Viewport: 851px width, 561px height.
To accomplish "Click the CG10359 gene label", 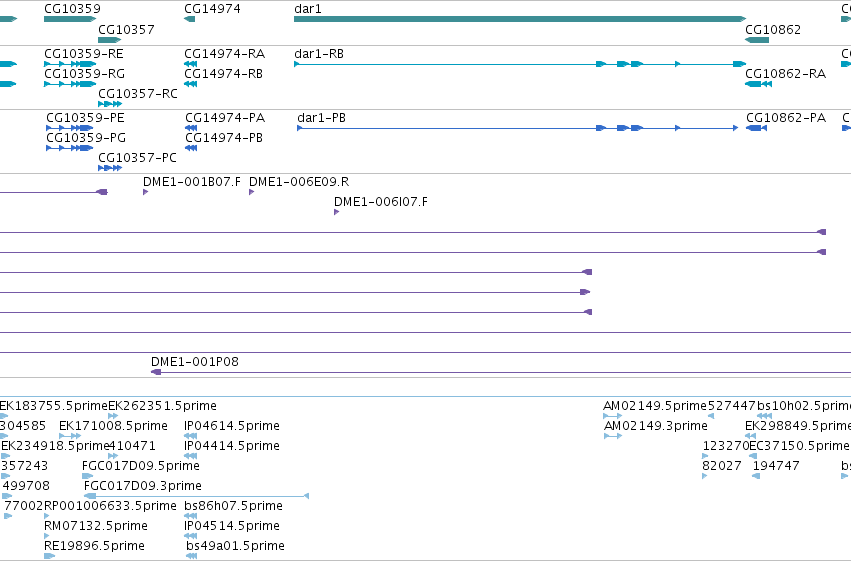I will tap(72, 9).
